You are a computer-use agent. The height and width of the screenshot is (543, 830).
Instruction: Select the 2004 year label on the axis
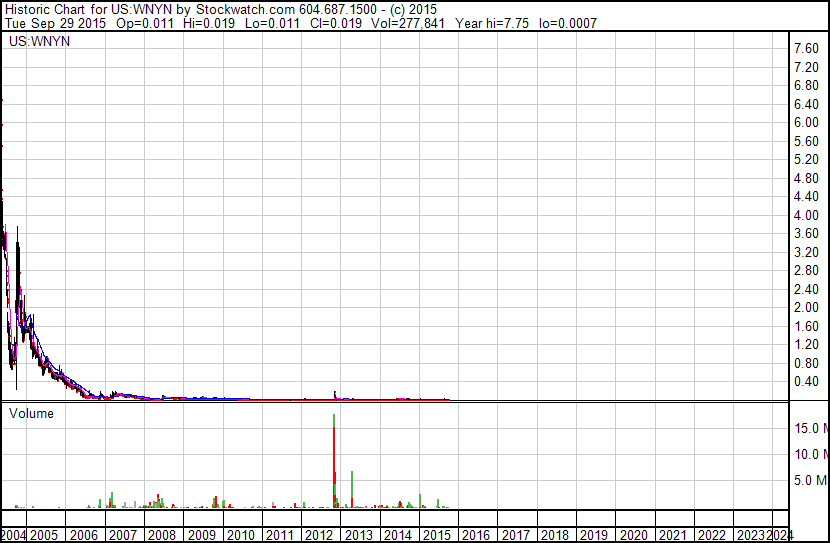point(13,535)
